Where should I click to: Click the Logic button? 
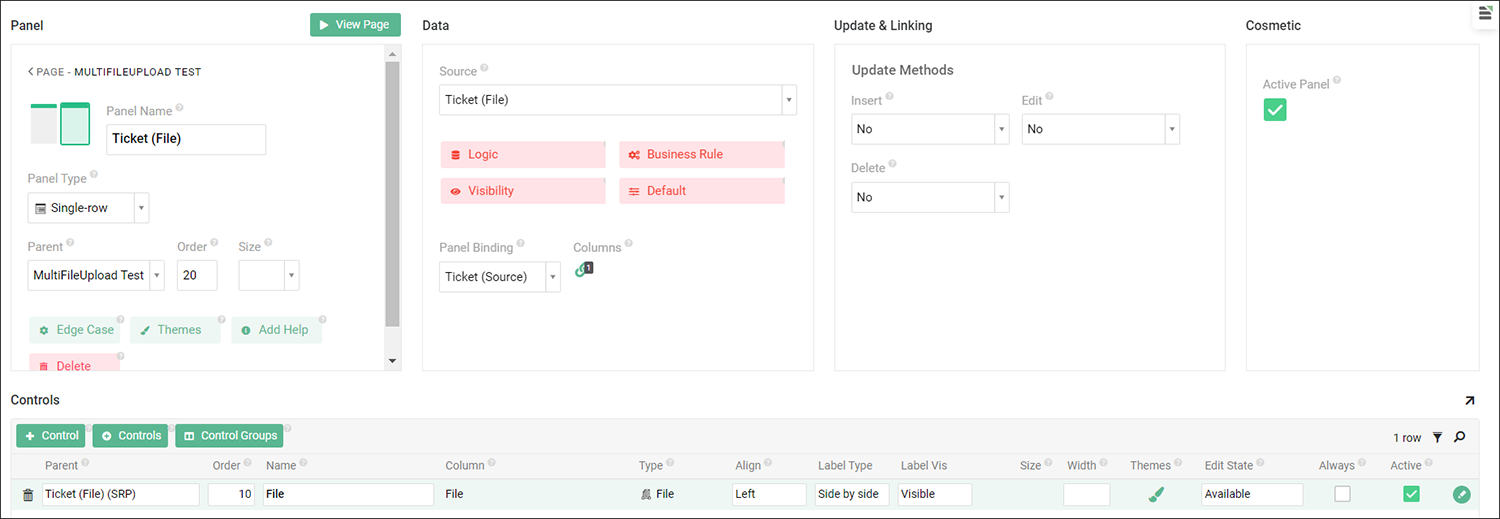click(523, 155)
